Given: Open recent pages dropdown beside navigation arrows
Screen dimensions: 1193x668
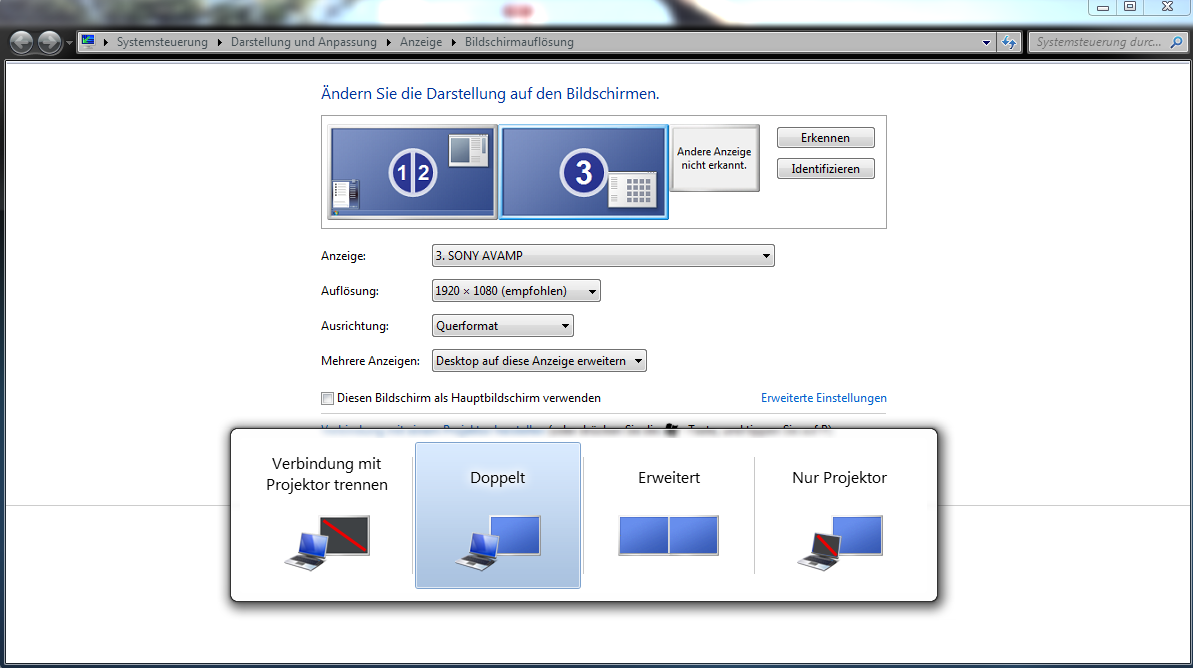Looking at the screenshot, I should click(x=69, y=43).
